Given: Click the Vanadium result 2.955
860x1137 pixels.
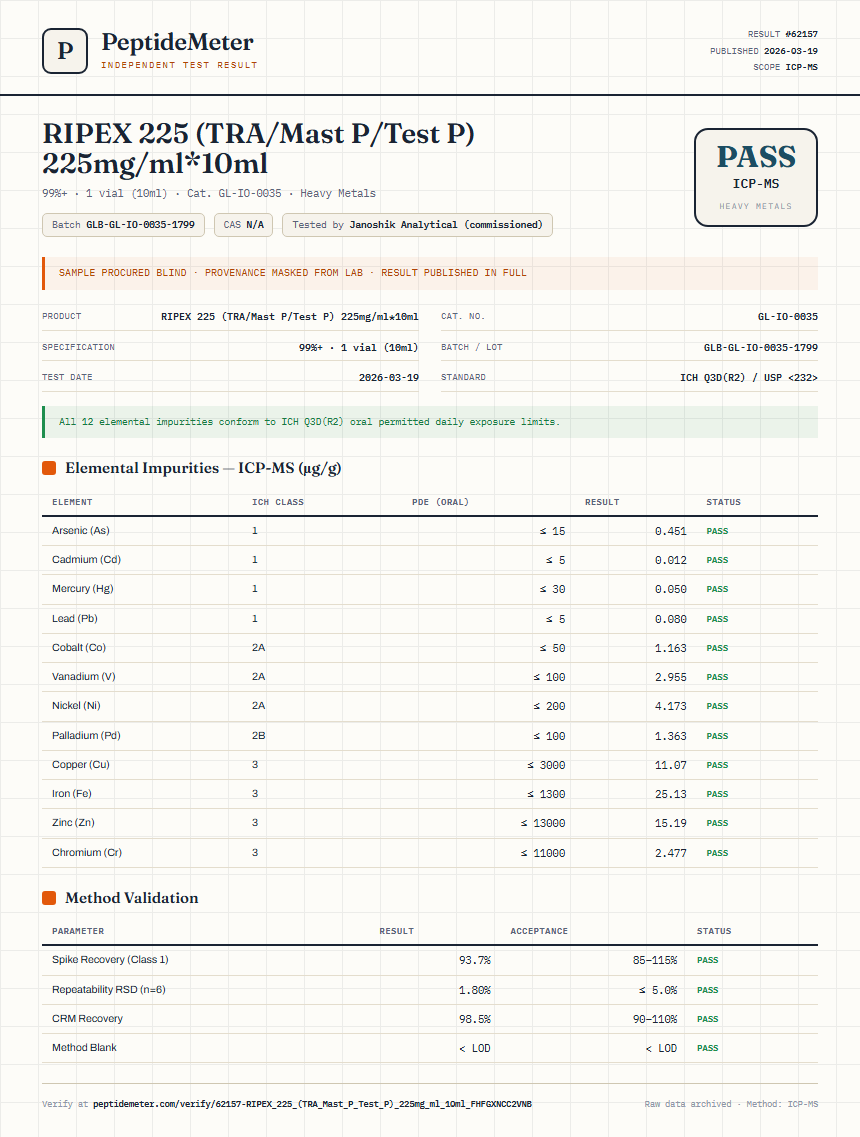Looking at the screenshot, I should [x=671, y=677].
